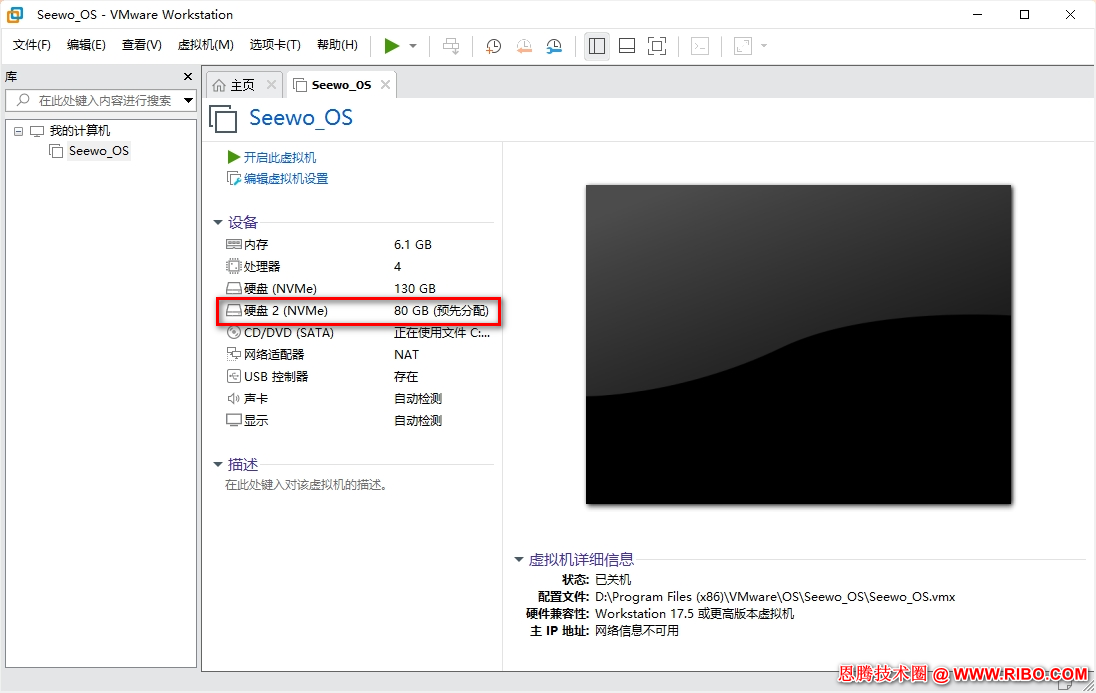The image size is (1096, 693).
Task: Click the 已关机 status text
Action: click(612, 580)
